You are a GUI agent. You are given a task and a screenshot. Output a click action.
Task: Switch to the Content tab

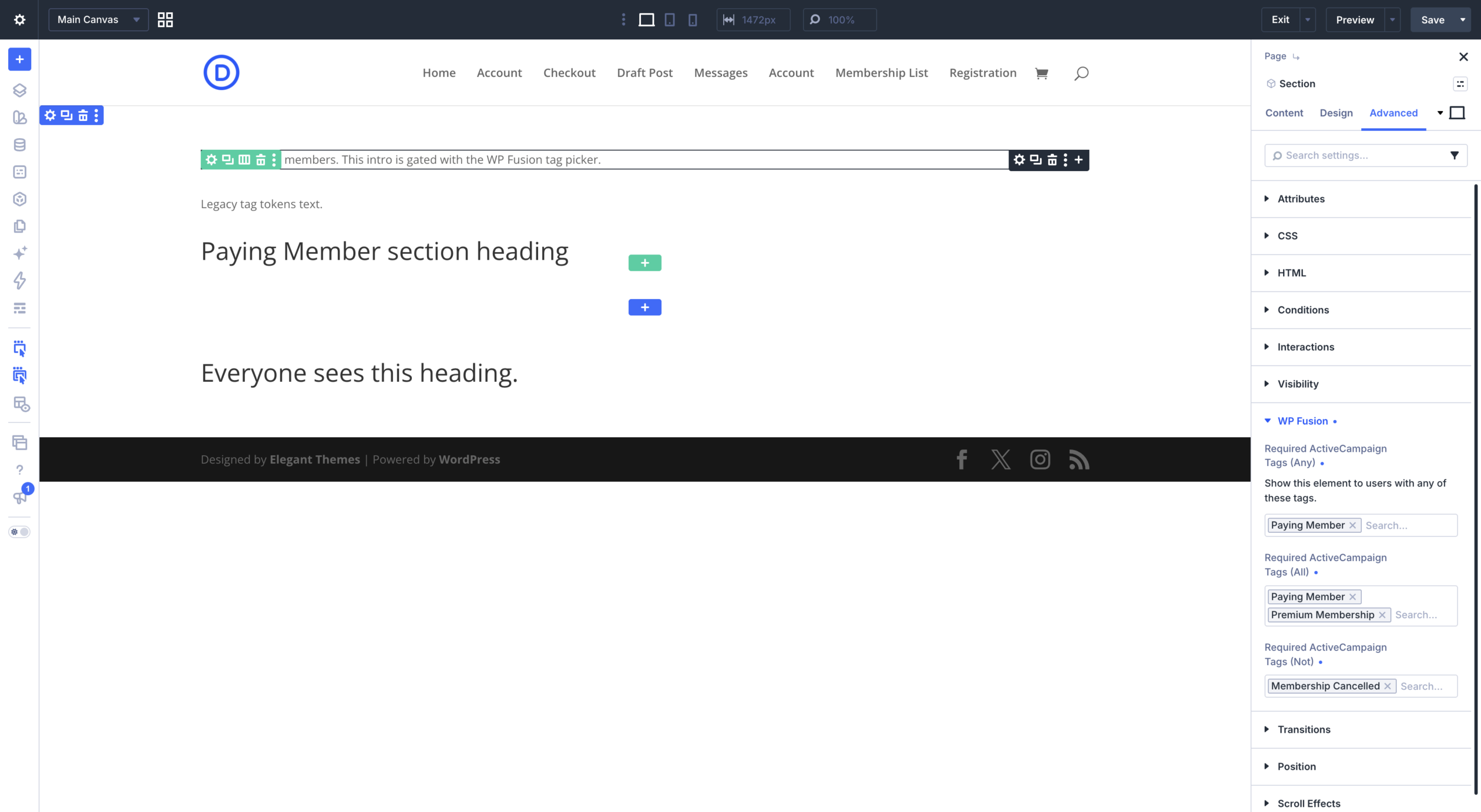click(x=1284, y=113)
